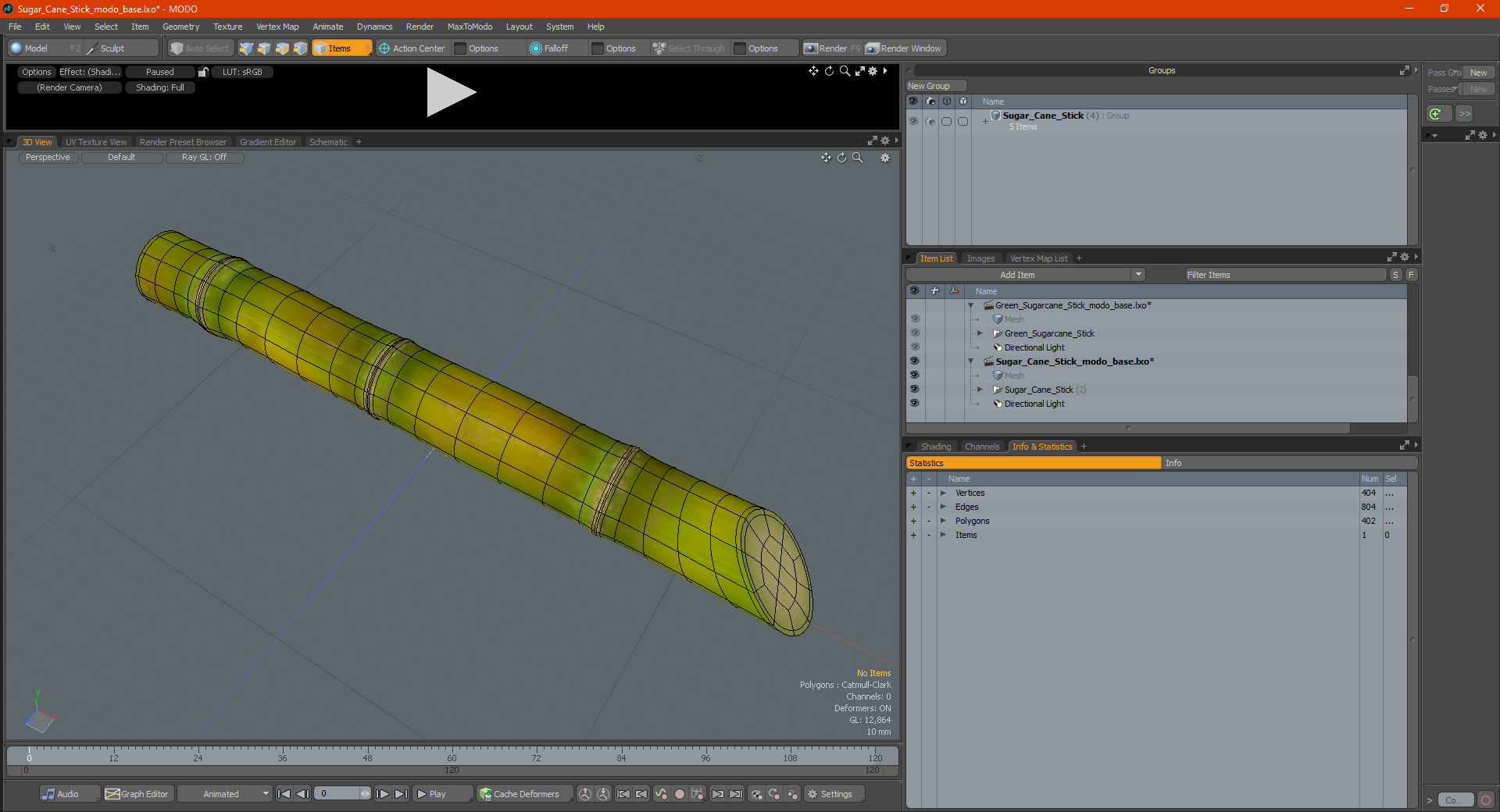Open the Falloff tool

[x=549, y=48]
